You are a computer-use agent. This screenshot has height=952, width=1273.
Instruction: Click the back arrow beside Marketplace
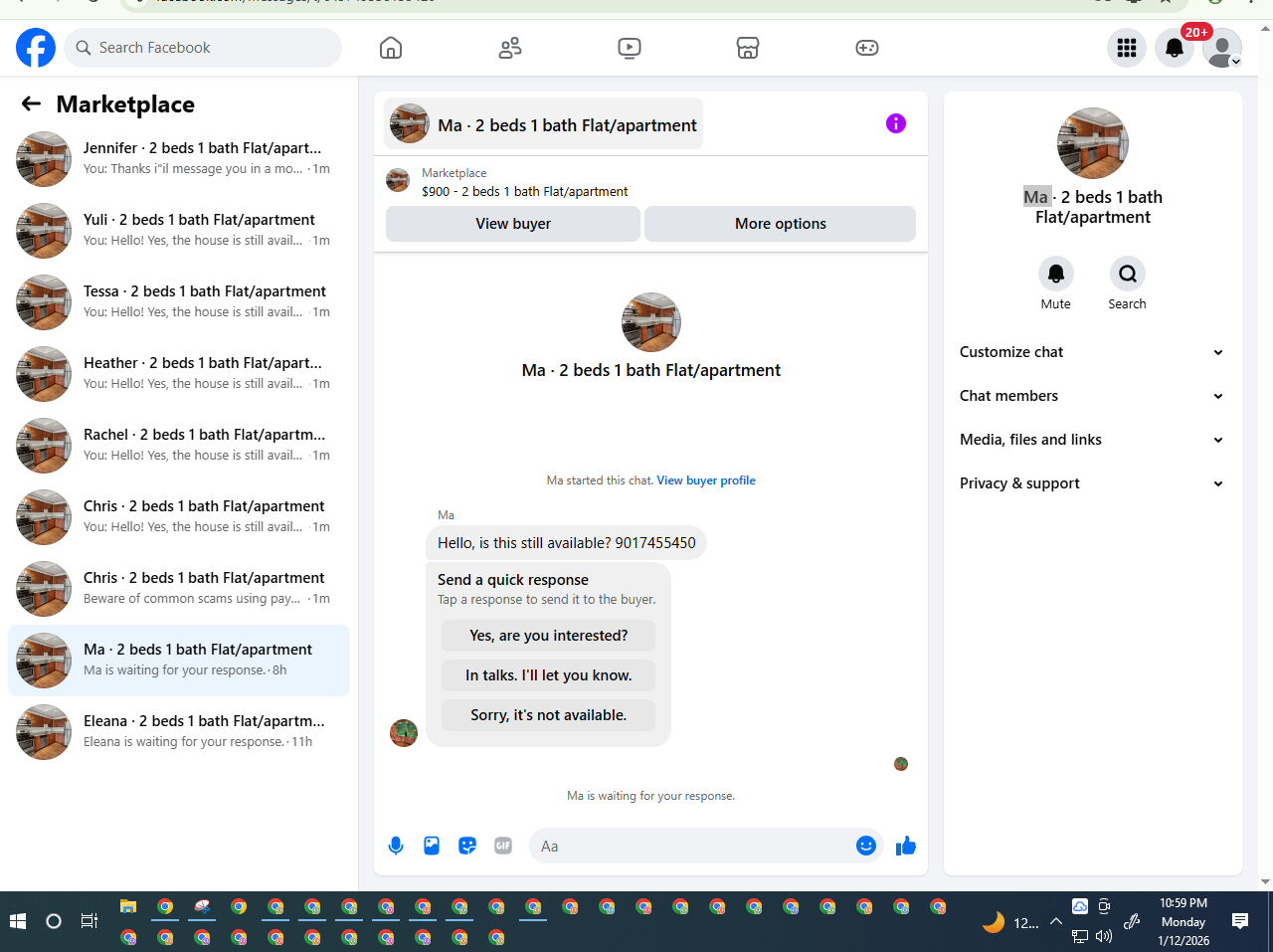coord(32,103)
